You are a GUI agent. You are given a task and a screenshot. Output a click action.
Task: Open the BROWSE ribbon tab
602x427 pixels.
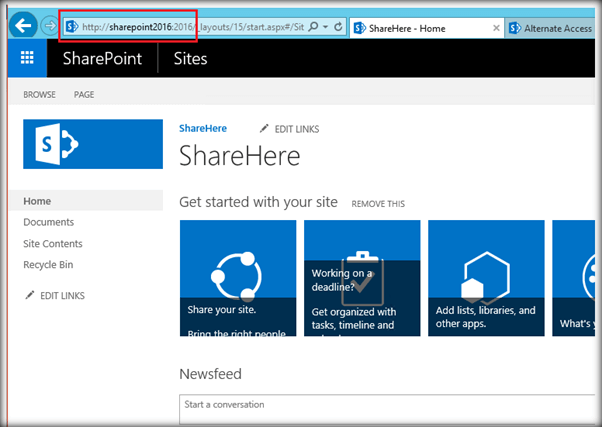click(39, 94)
